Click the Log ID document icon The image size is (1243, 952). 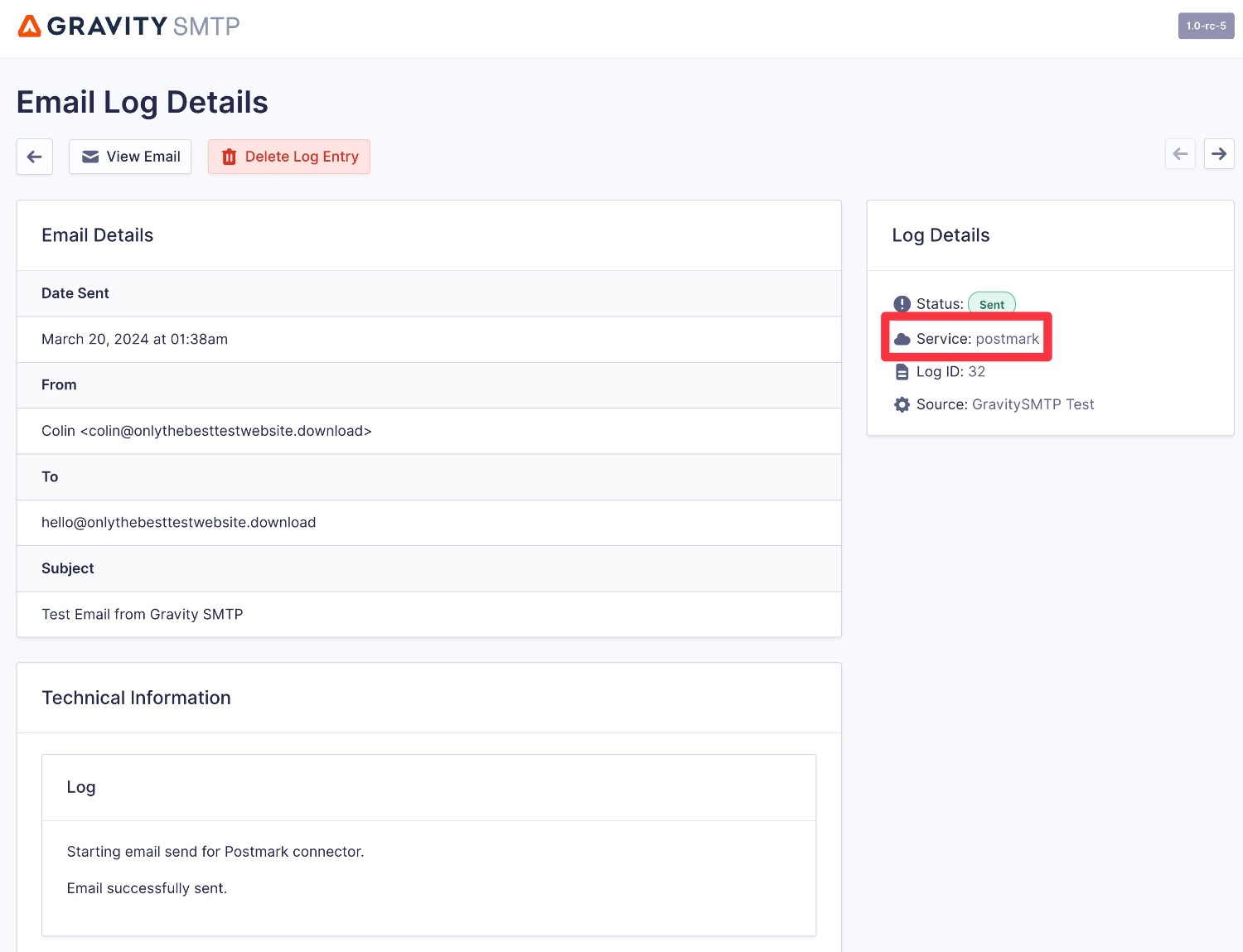pyautogui.click(x=902, y=372)
